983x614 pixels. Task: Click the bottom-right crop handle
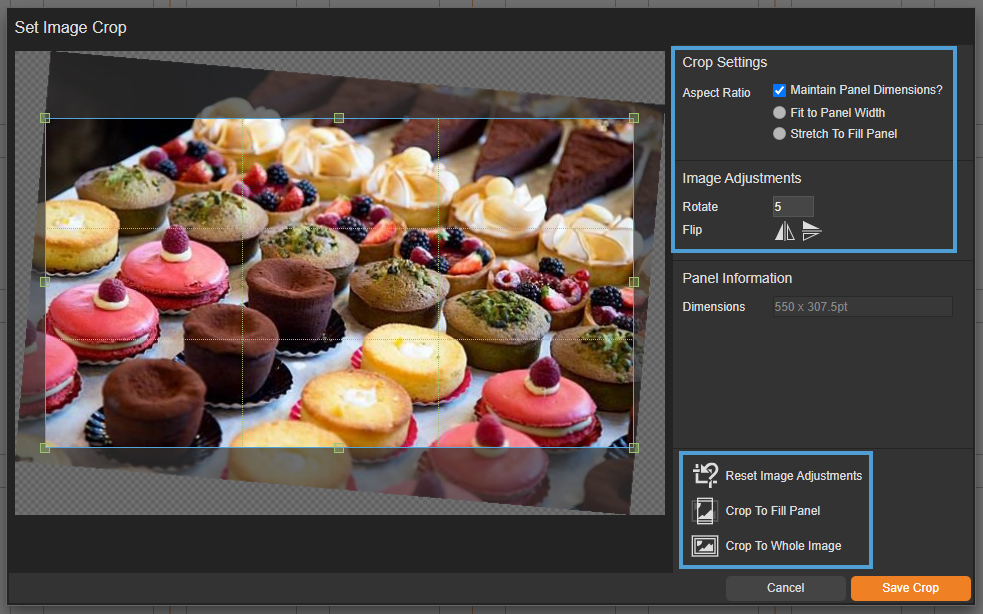pos(634,447)
